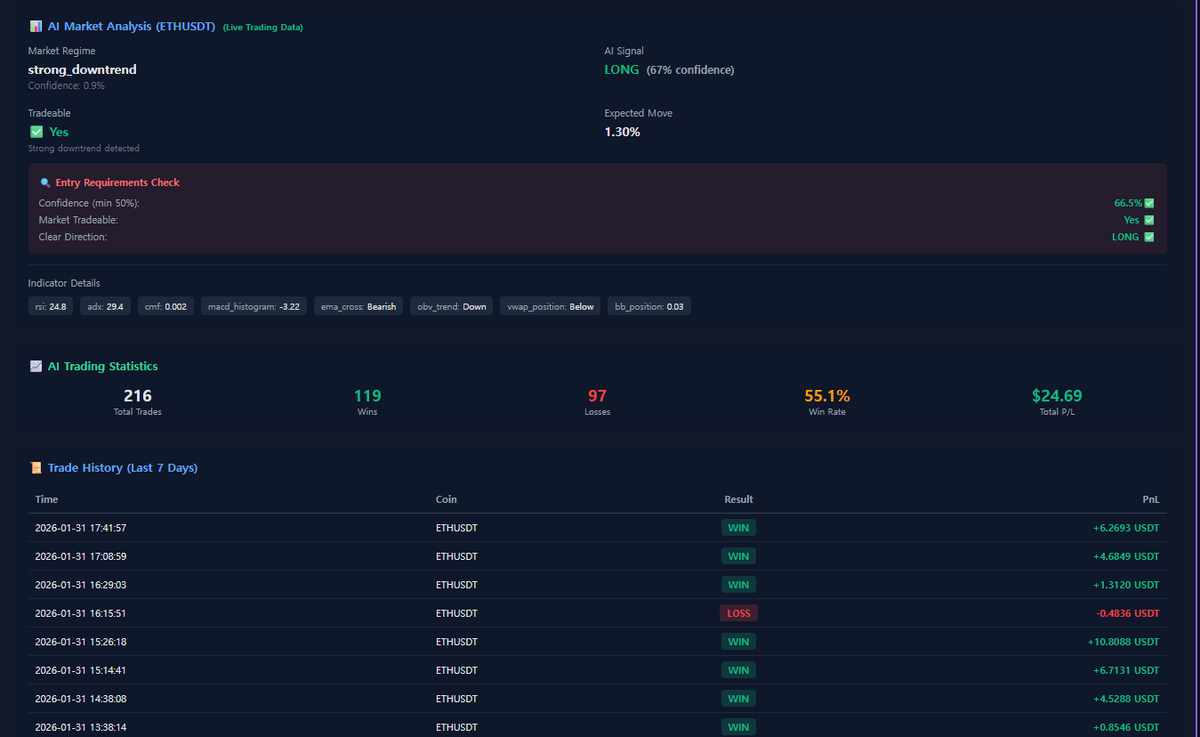1200x737 pixels.
Task: Click the WIN badge for the 17:08:59 trade
Action: [739, 556]
